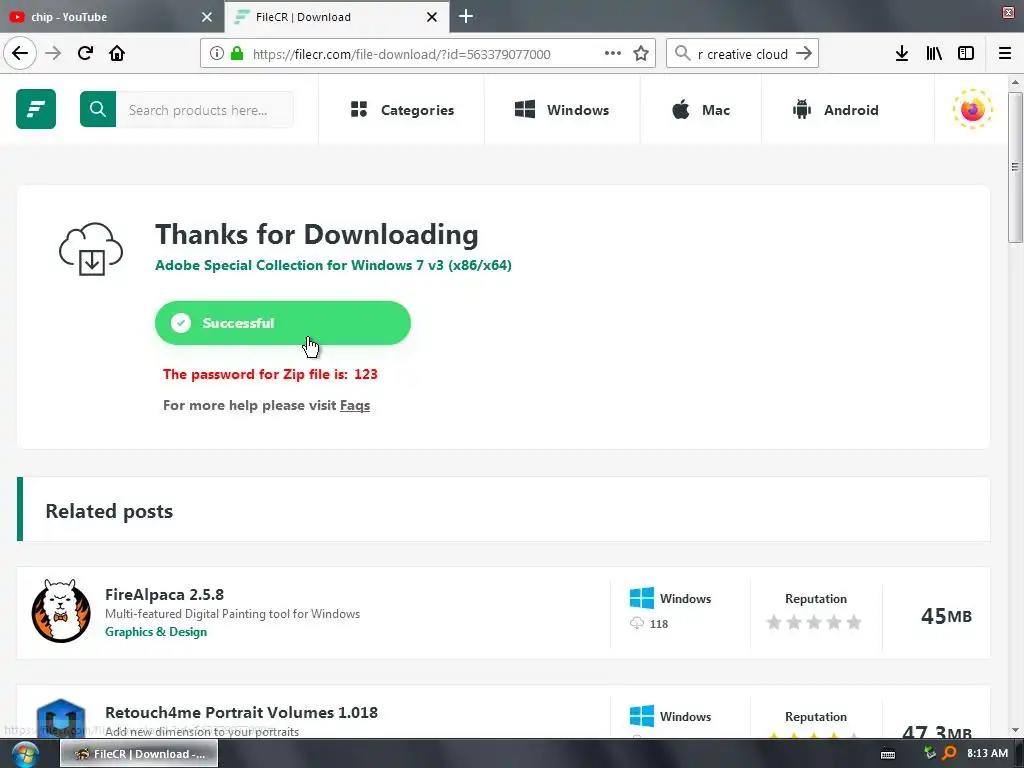The width and height of the screenshot is (1024, 768).
Task: Open the browser home page
Action: click(x=117, y=53)
